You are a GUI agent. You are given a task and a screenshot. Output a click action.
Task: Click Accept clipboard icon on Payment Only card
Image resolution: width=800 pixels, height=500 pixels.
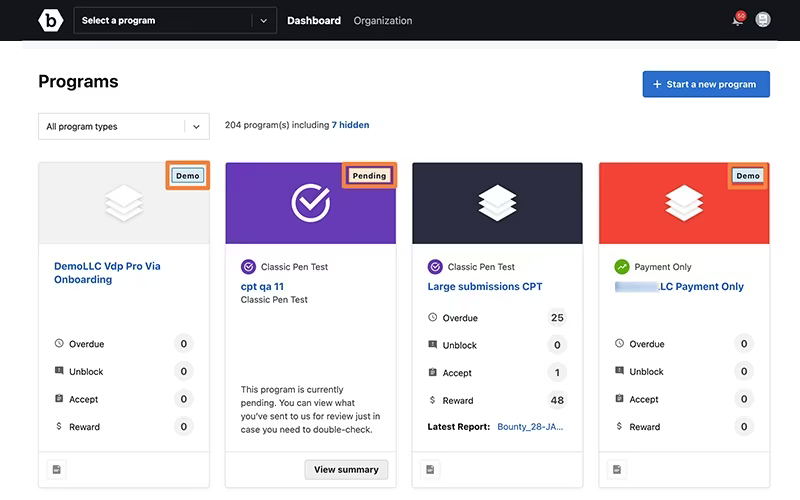(619, 398)
